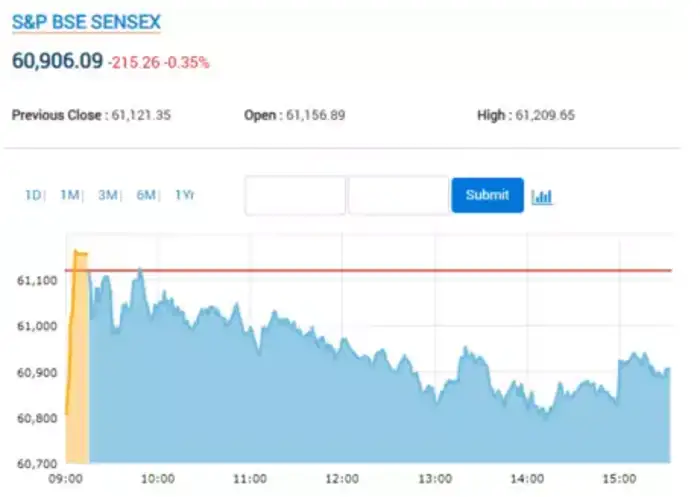Screen dimensions: 700x497
Task: Show the 6M chart period
Action: (x=145, y=195)
